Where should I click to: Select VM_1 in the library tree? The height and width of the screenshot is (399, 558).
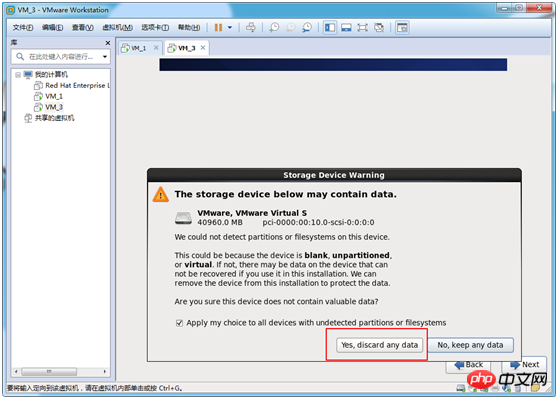[54, 96]
